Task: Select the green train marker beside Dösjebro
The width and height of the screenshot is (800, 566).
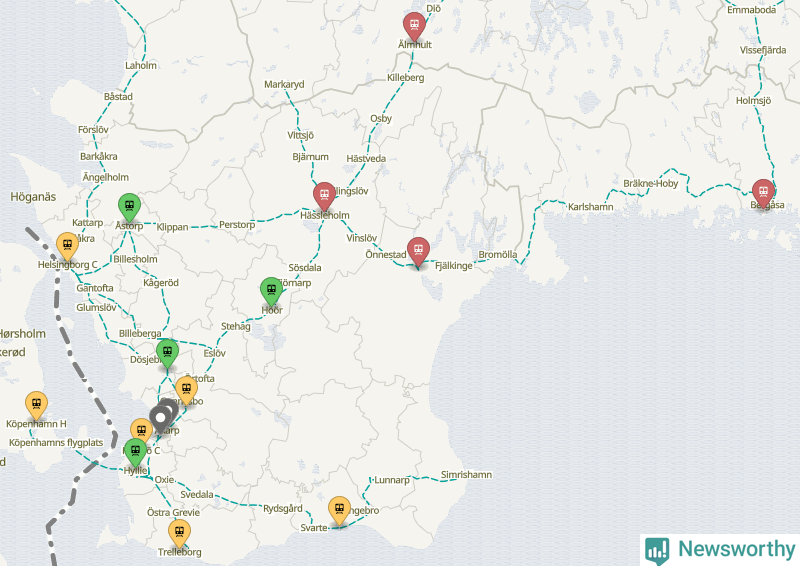Action: point(167,353)
